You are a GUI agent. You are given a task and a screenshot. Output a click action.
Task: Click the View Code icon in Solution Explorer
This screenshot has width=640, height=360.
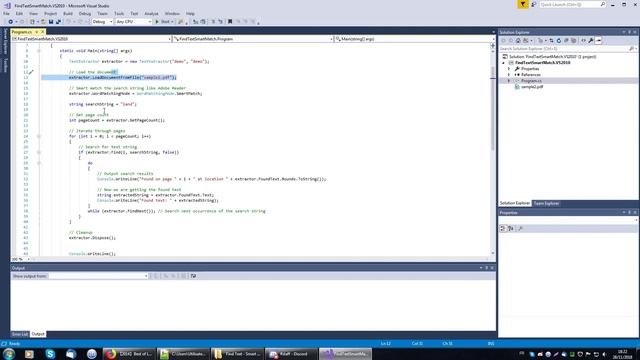point(583,40)
